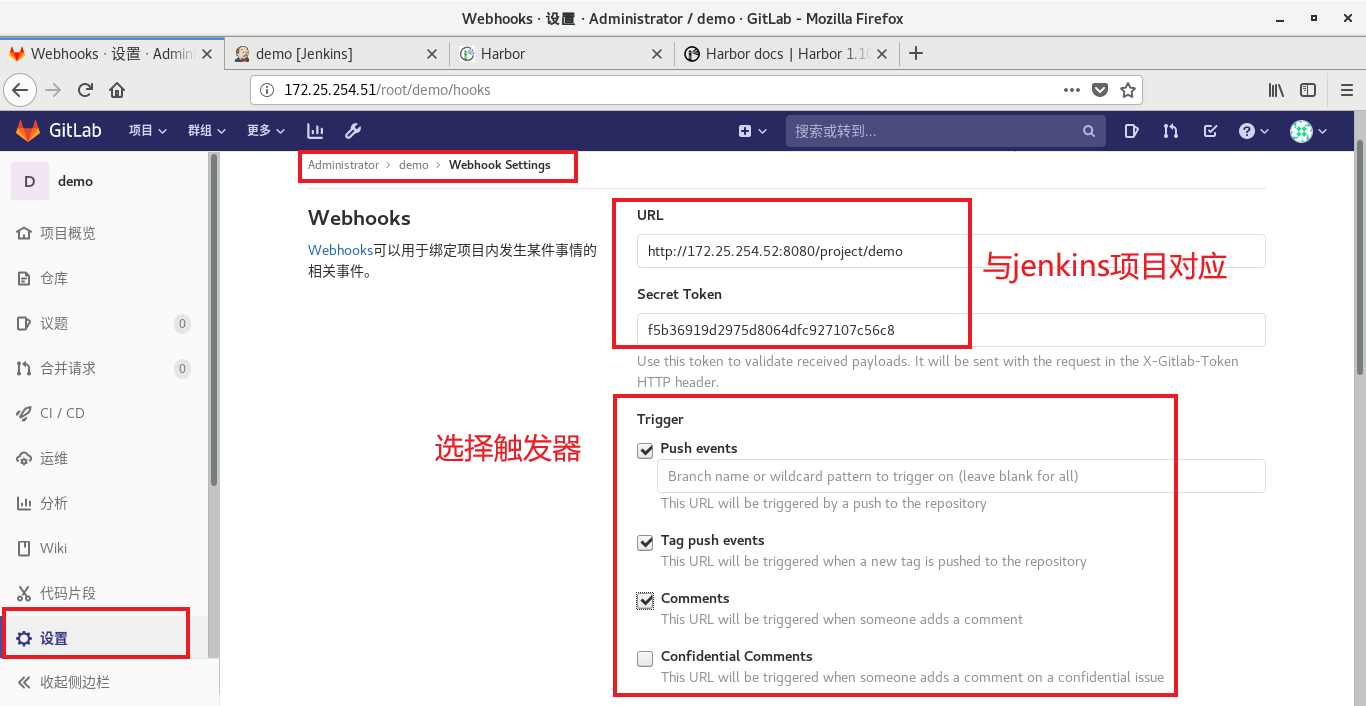Toggle the Push events checkbox
The height and width of the screenshot is (706, 1366).
(645, 450)
